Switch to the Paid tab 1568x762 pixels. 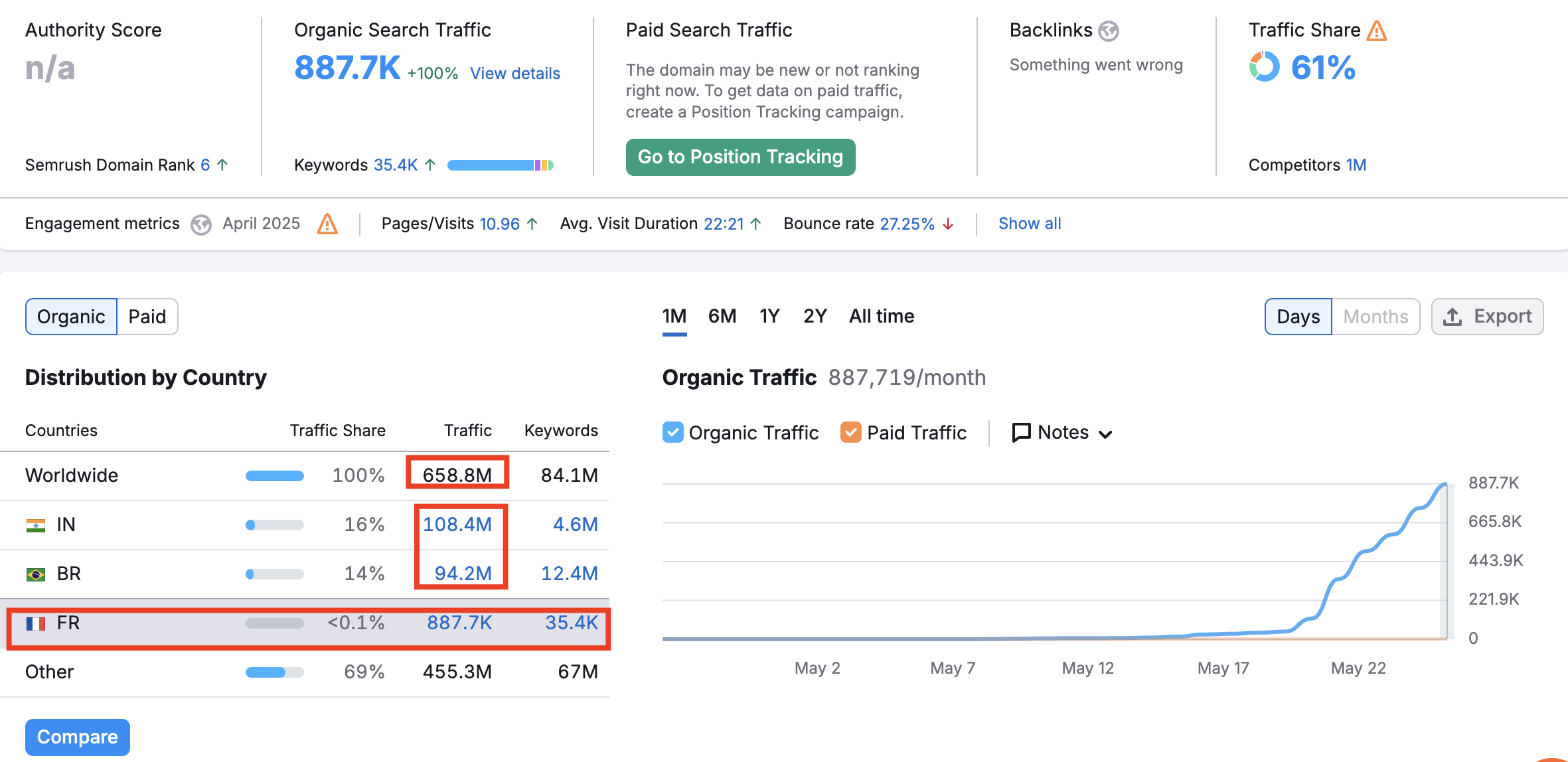[x=147, y=317]
